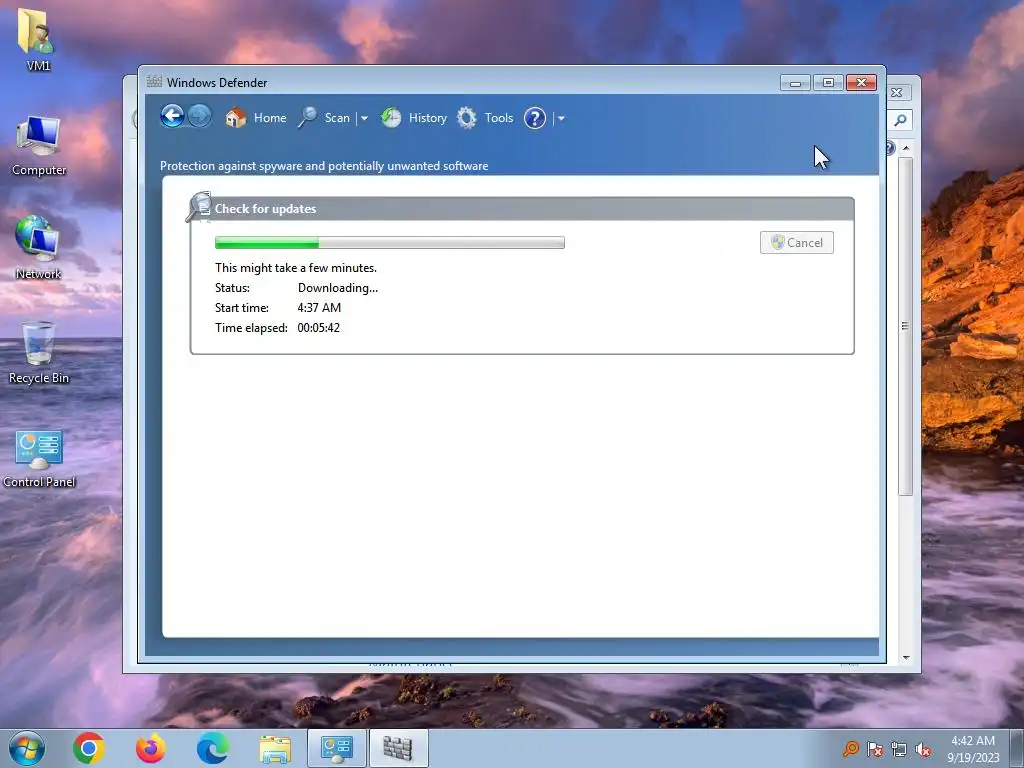Viewport: 1024px width, 768px height.
Task: Switch to Windows Defender taskbar button
Action: pos(398,748)
